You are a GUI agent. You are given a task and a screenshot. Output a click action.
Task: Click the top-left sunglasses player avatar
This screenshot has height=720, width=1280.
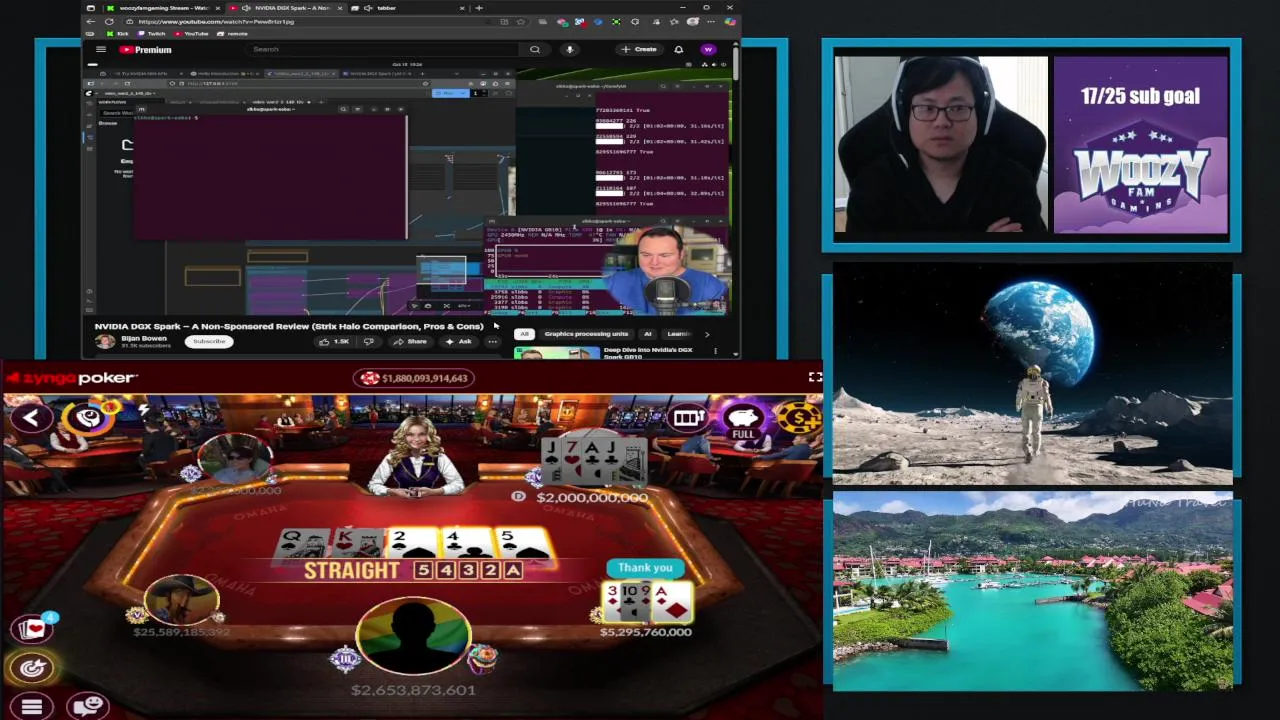(x=235, y=460)
